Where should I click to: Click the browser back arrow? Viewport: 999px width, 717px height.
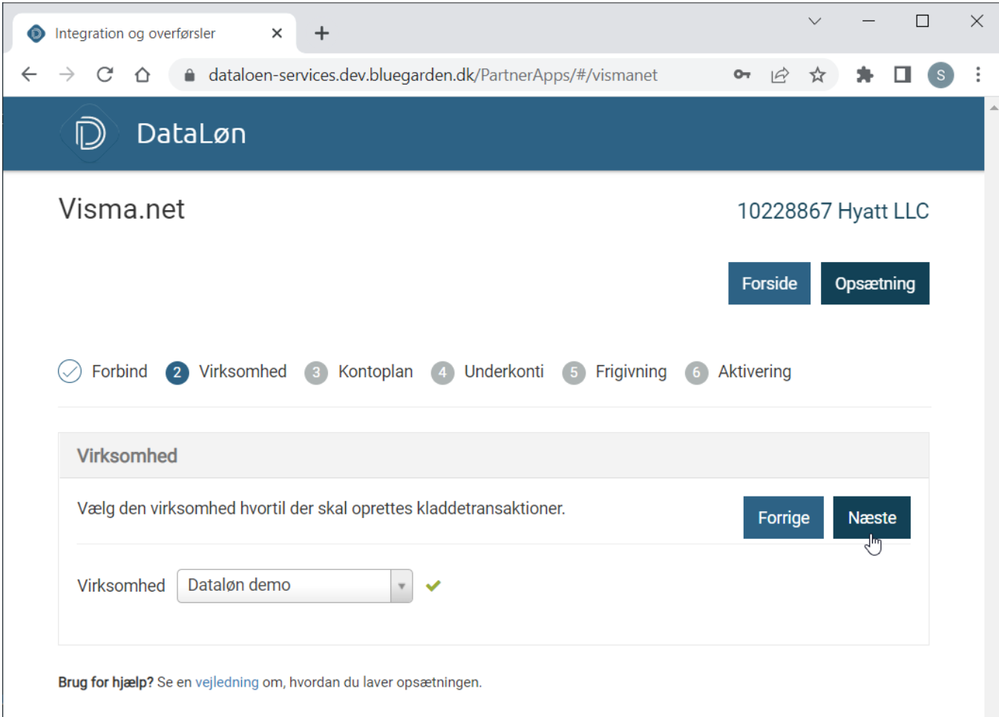[29, 75]
